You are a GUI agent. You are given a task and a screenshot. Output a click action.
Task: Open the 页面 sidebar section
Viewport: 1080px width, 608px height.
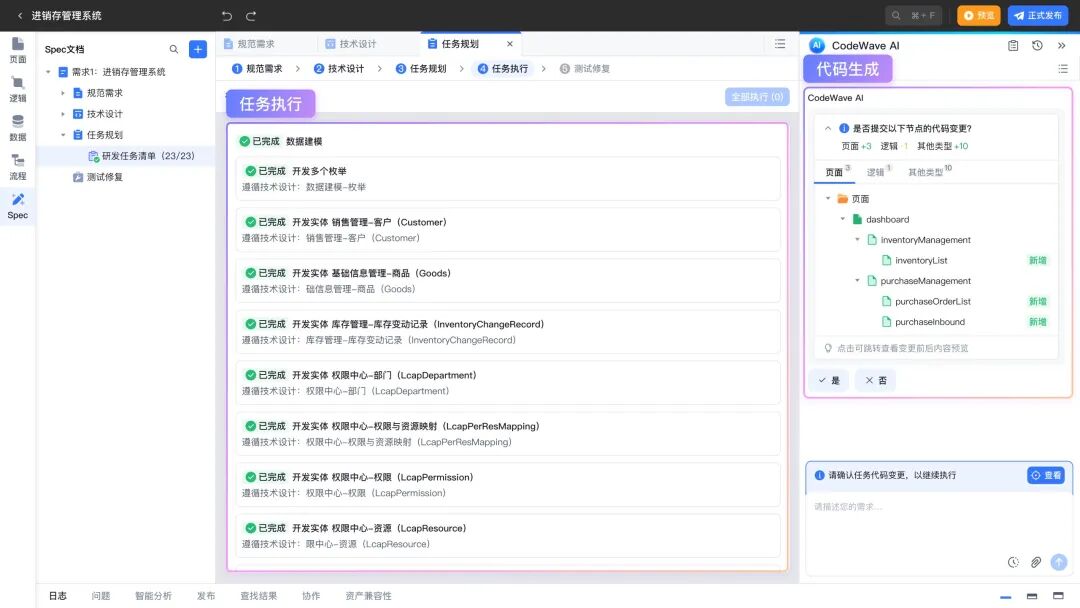click(18, 50)
